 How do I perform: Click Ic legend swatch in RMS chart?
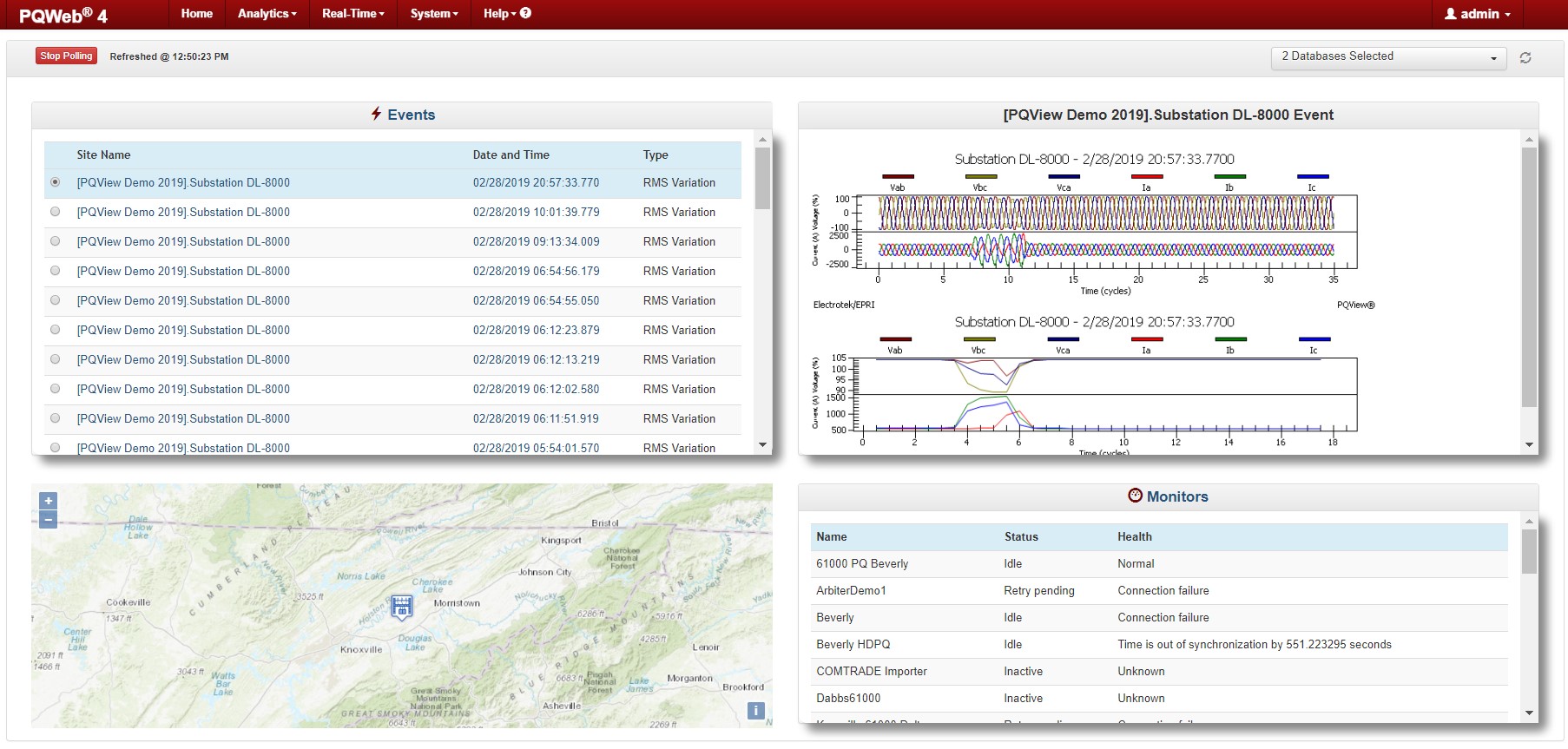pyautogui.click(x=1314, y=339)
